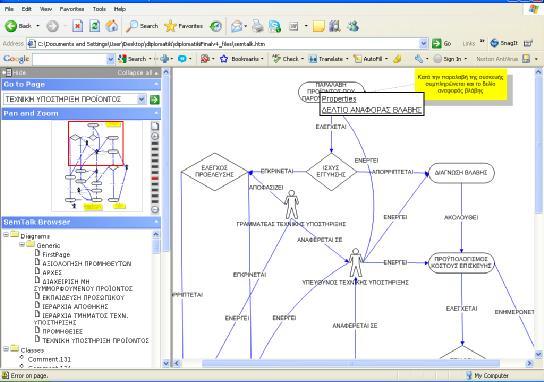Click Hide on the sidebar header

point(14,73)
